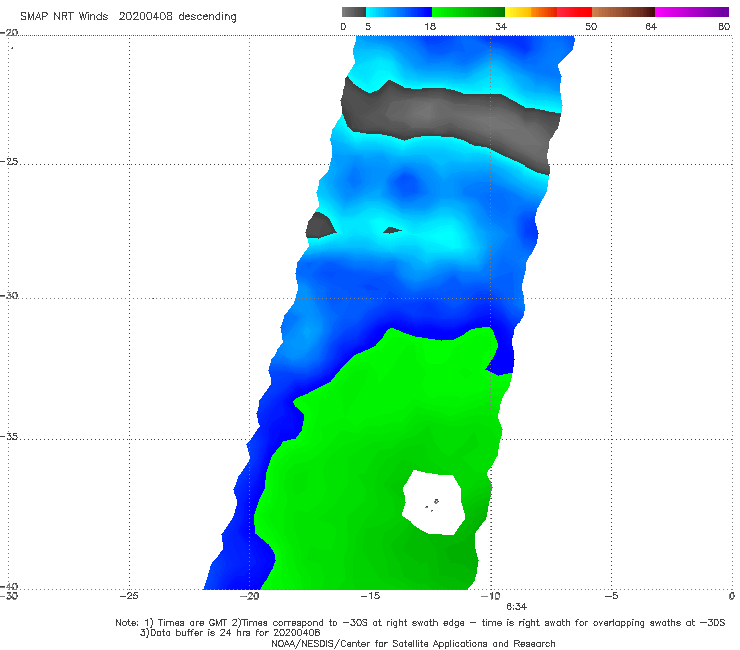This screenshot has height=650, width=740.
Task: Click the color bar label '5'
Action: 368,26
